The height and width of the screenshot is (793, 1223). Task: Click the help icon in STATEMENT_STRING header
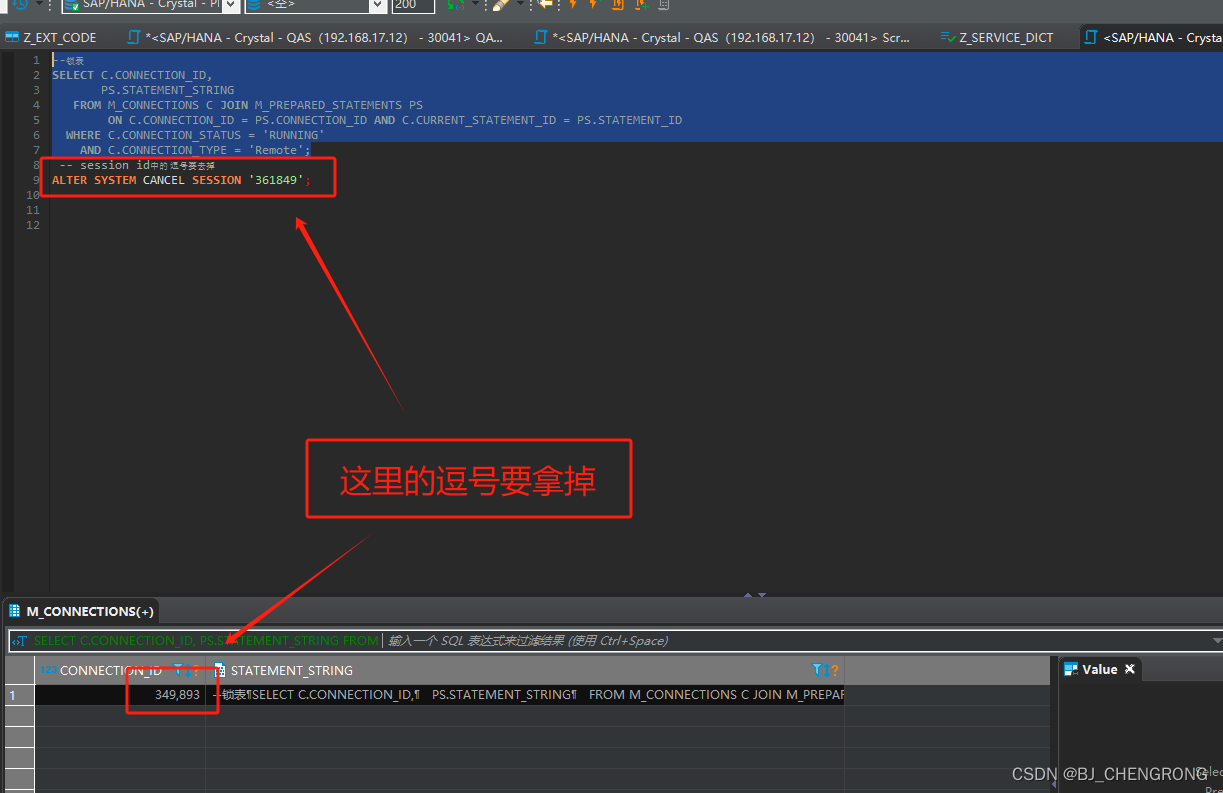834,671
